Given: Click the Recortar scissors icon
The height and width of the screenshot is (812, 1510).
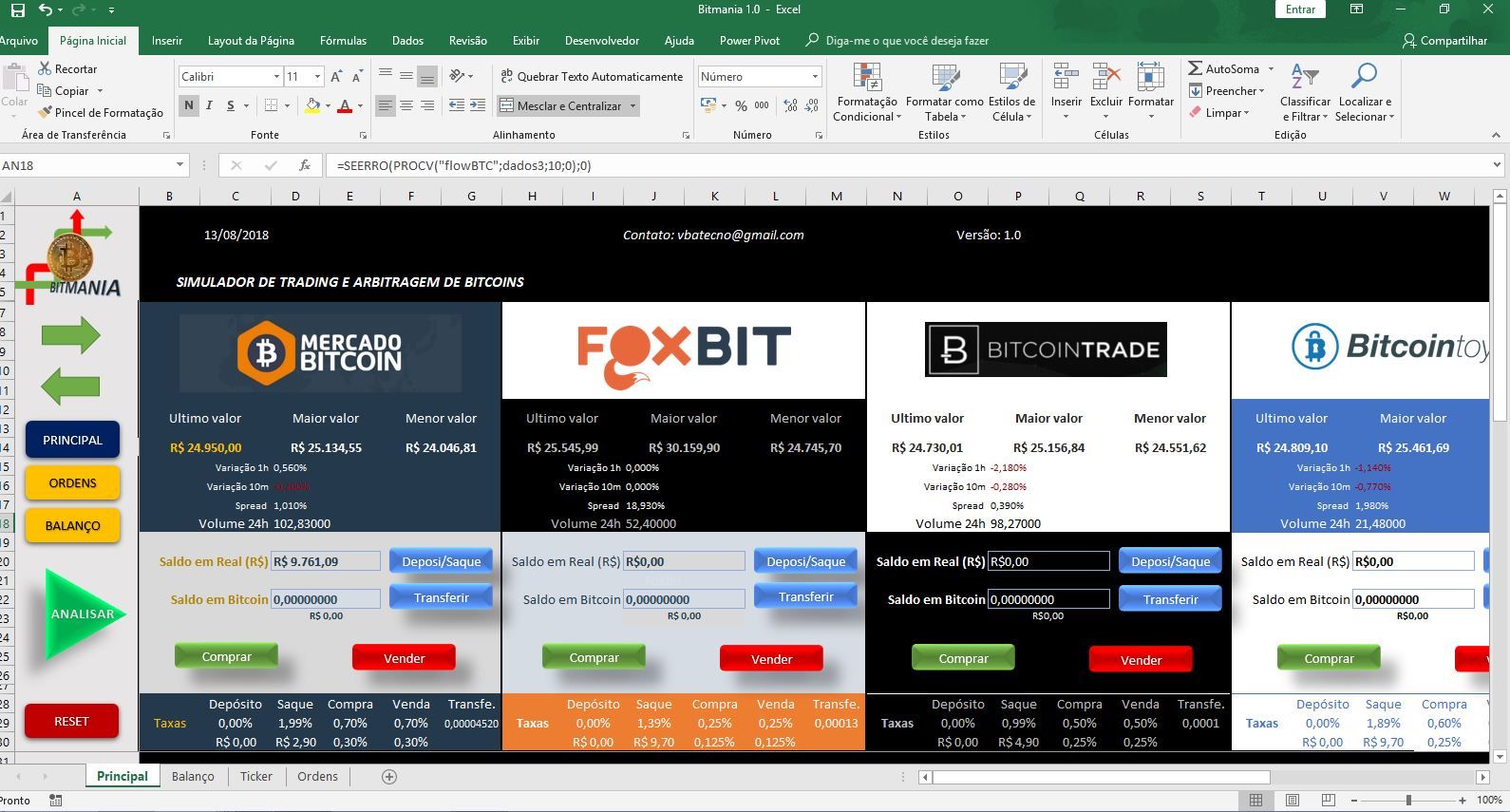Looking at the screenshot, I should (x=45, y=68).
